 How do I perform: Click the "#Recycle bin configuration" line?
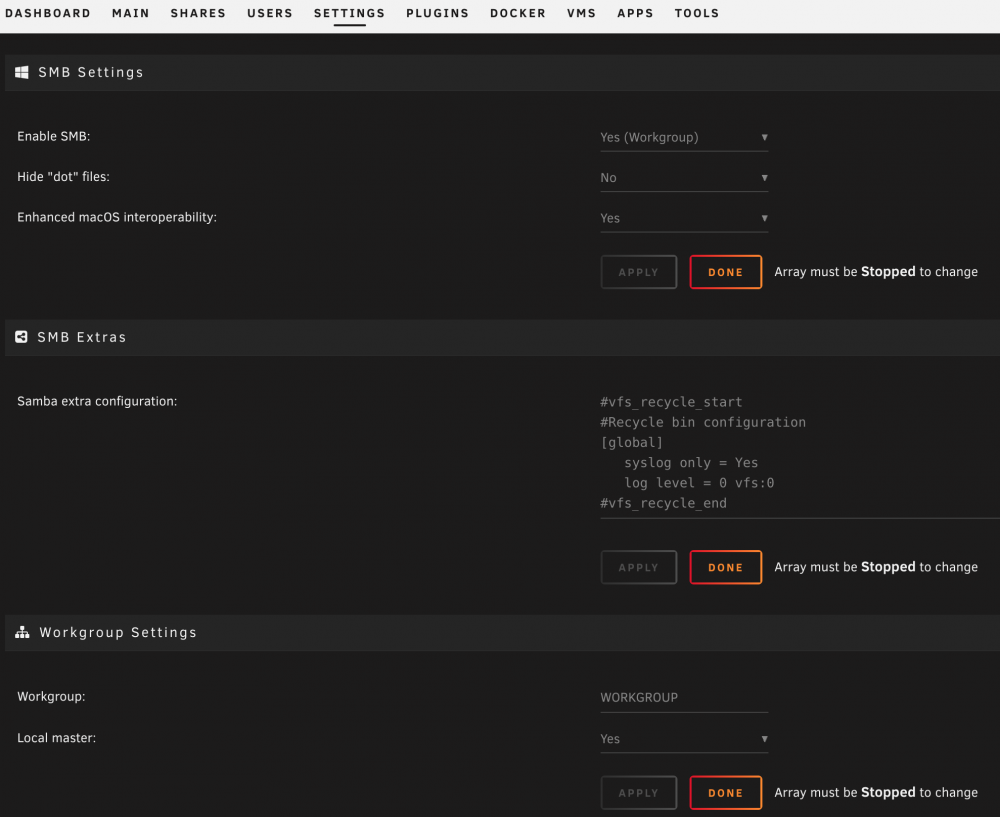(703, 422)
